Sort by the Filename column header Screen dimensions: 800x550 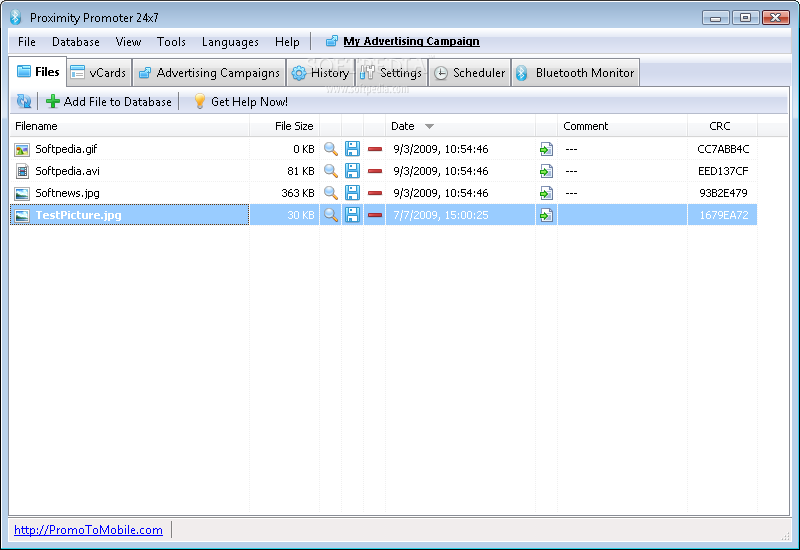click(130, 126)
